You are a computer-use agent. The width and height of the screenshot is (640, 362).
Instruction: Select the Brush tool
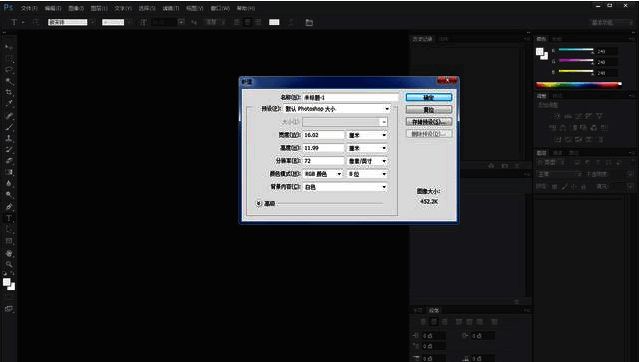(x=9, y=127)
